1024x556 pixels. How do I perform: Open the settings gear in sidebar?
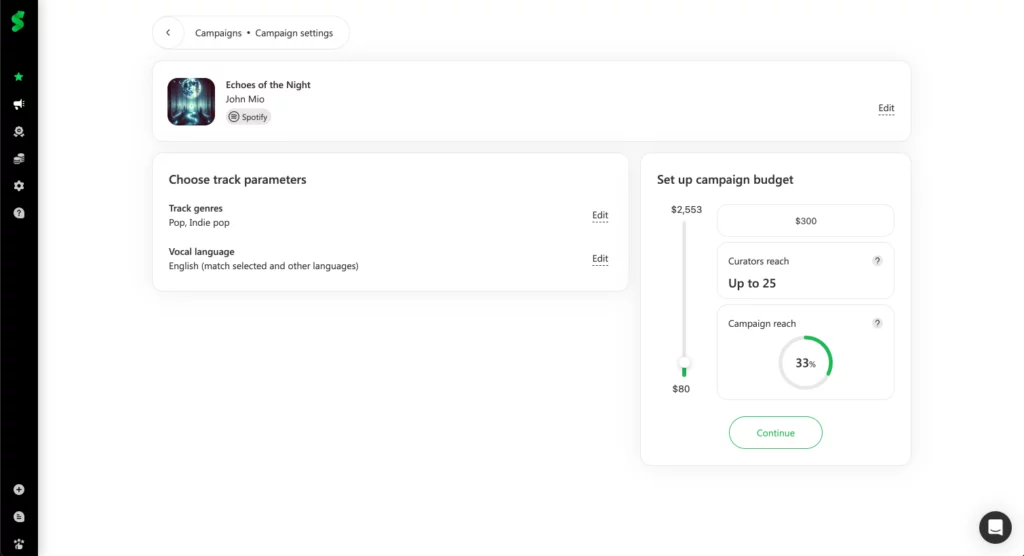[18, 186]
